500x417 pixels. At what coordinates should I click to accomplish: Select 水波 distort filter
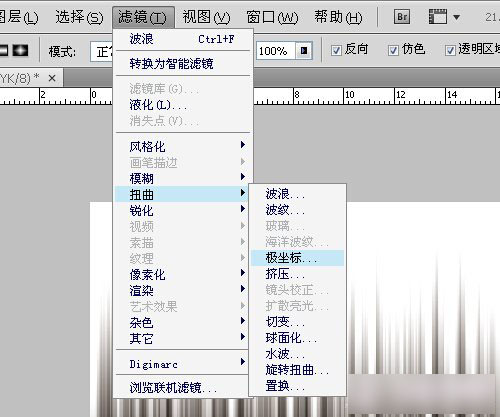pos(297,354)
